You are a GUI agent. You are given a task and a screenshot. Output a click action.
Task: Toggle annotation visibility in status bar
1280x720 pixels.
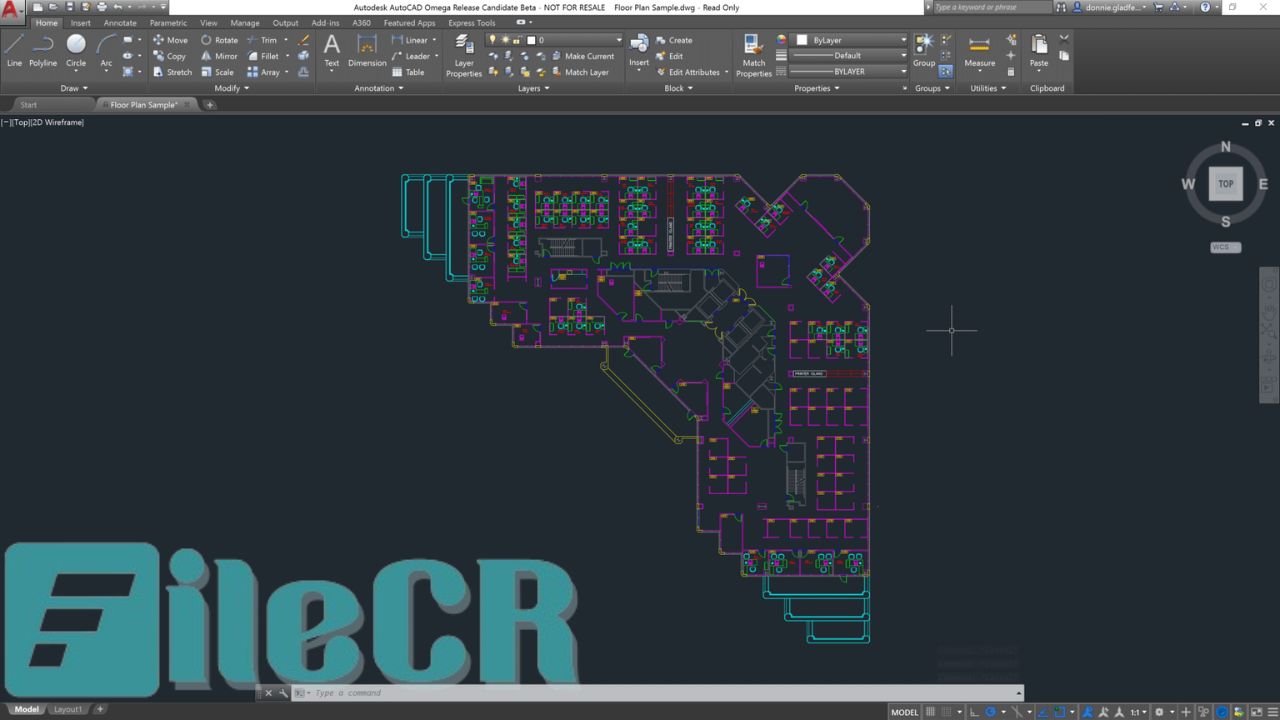(1087, 712)
